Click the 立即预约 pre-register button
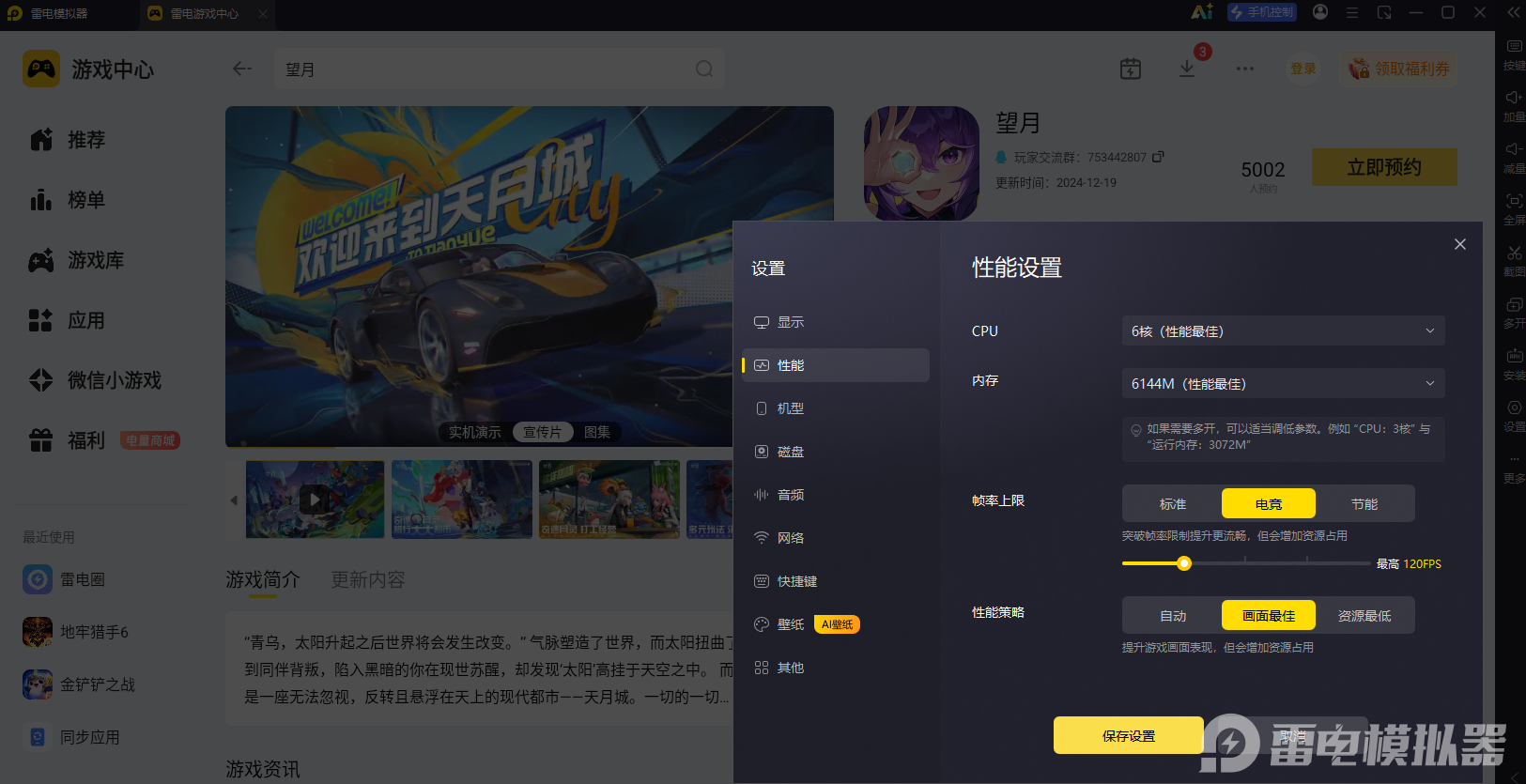1526x784 pixels. (x=1384, y=167)
